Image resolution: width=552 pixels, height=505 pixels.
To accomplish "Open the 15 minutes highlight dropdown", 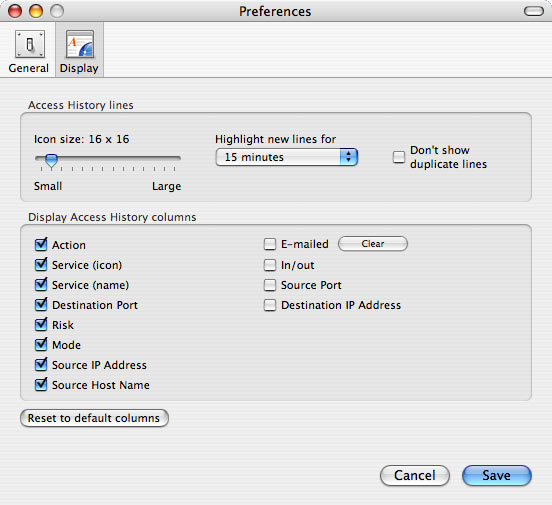I will point(287,157).
